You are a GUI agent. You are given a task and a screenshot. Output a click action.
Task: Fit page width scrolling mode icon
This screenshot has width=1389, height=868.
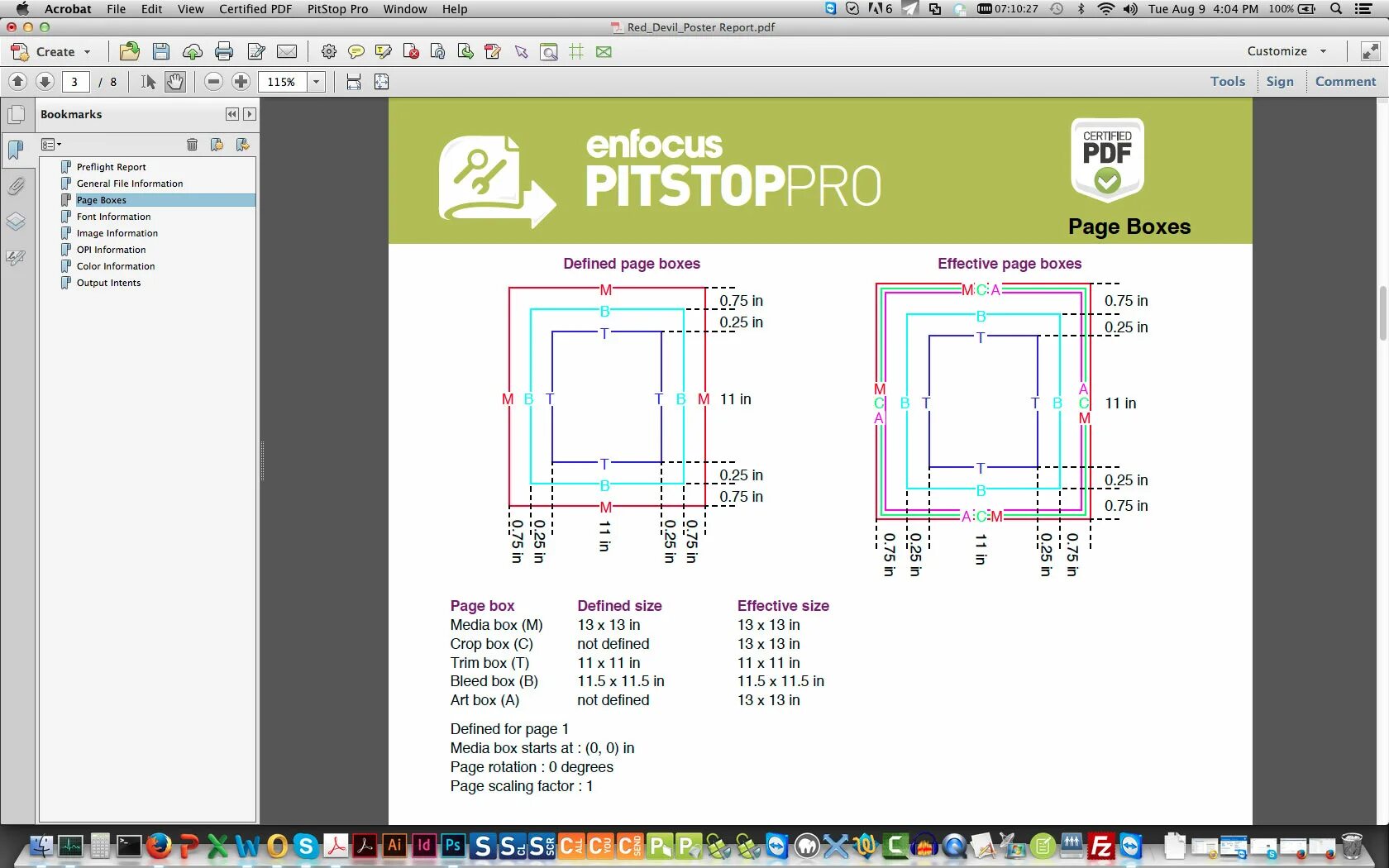point(354,81)
